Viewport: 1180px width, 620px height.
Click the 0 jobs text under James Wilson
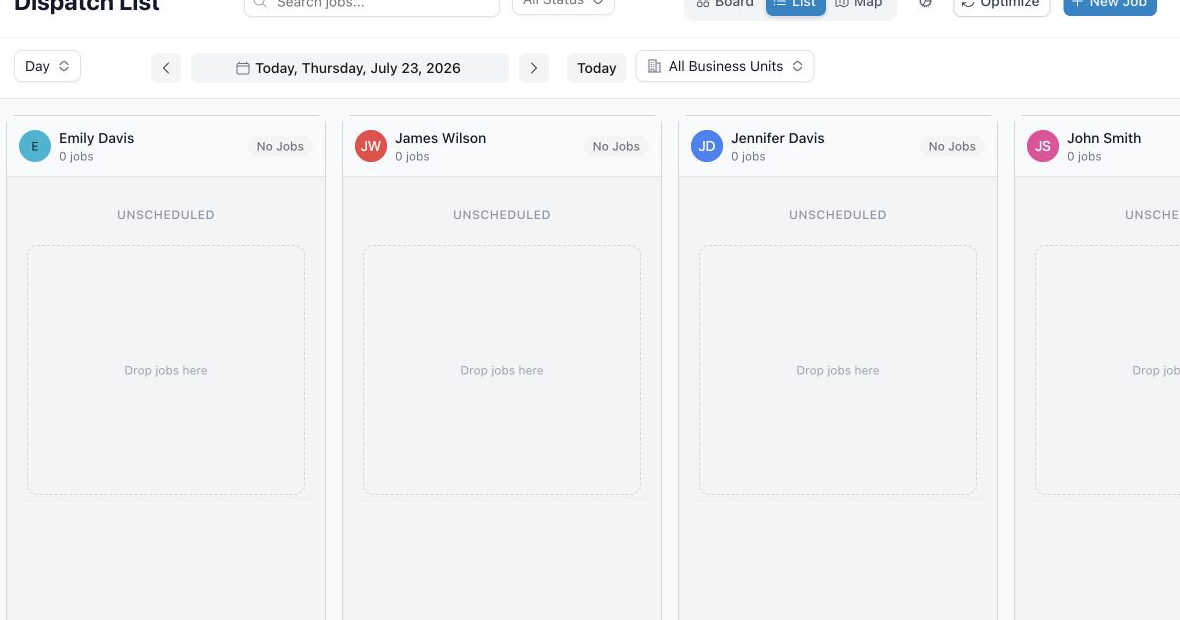(x=412, y=157)
